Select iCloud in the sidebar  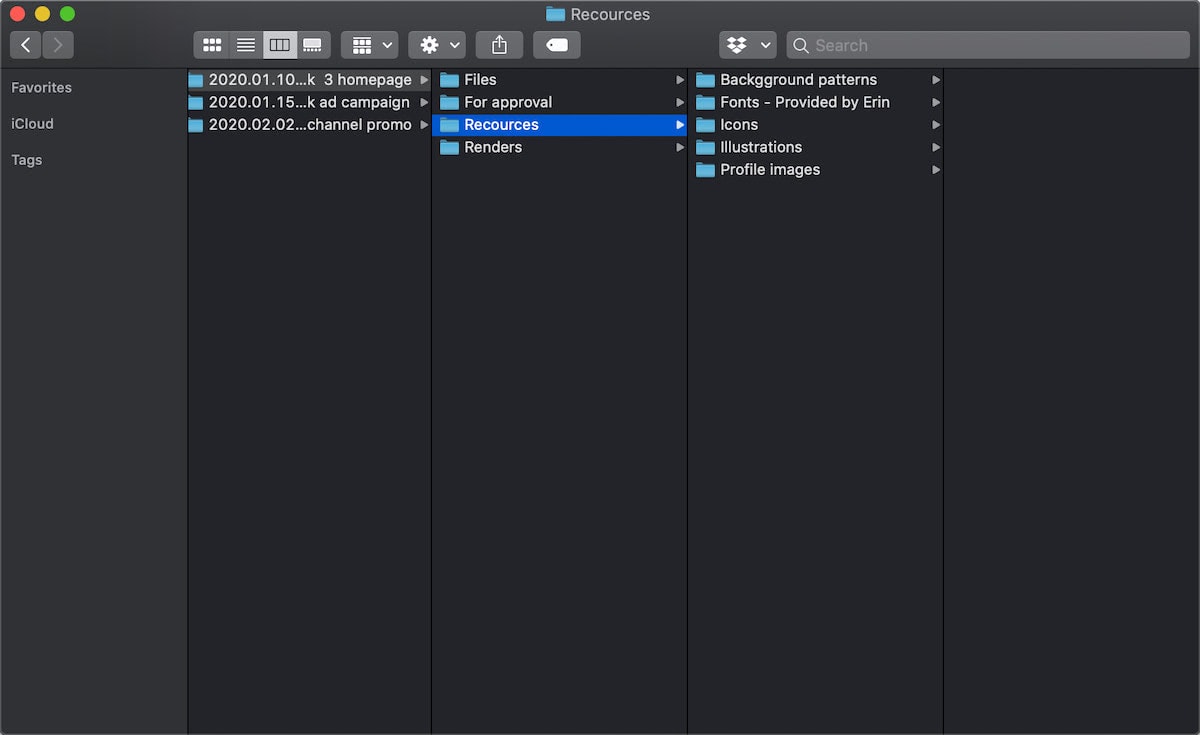pyautogui.click(x=32, y=124)
